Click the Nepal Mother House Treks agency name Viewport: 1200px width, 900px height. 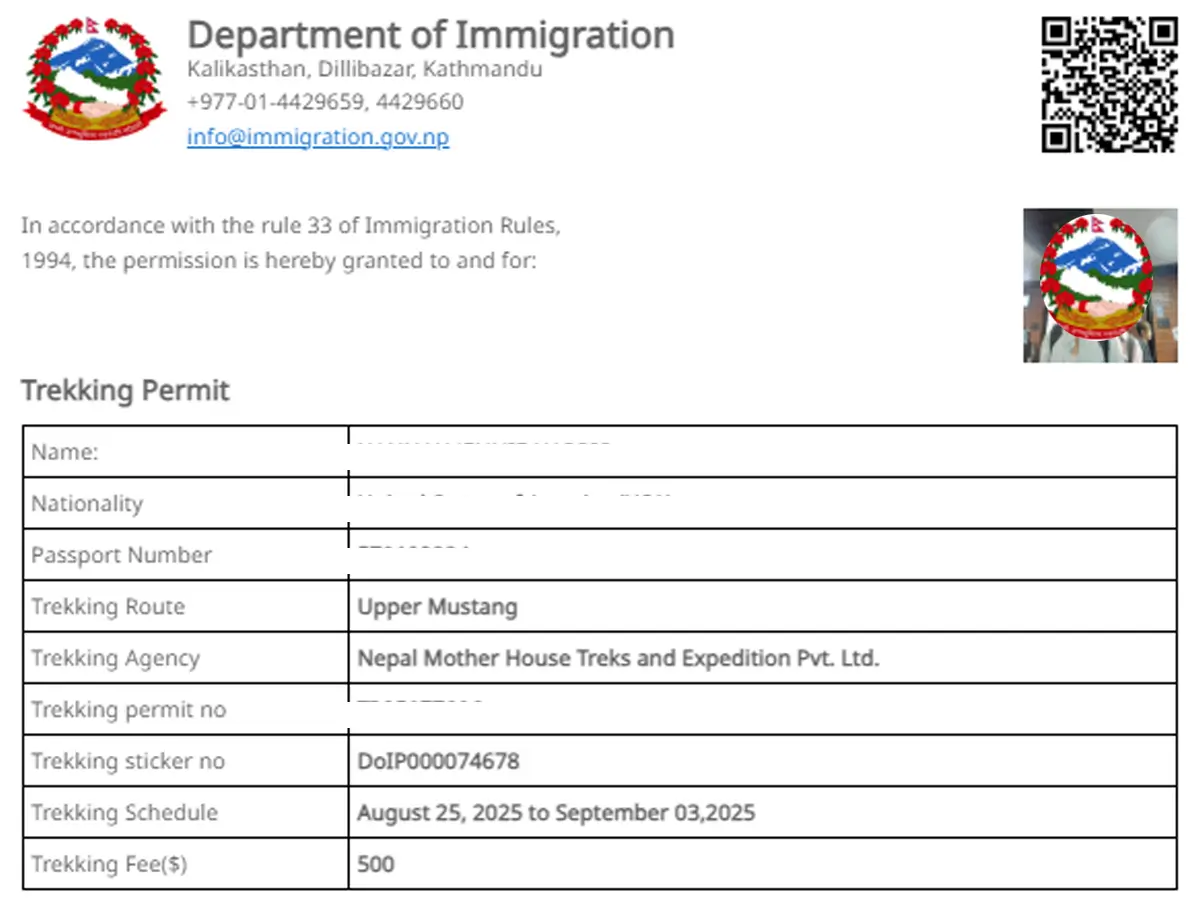[x=618, y=659]
